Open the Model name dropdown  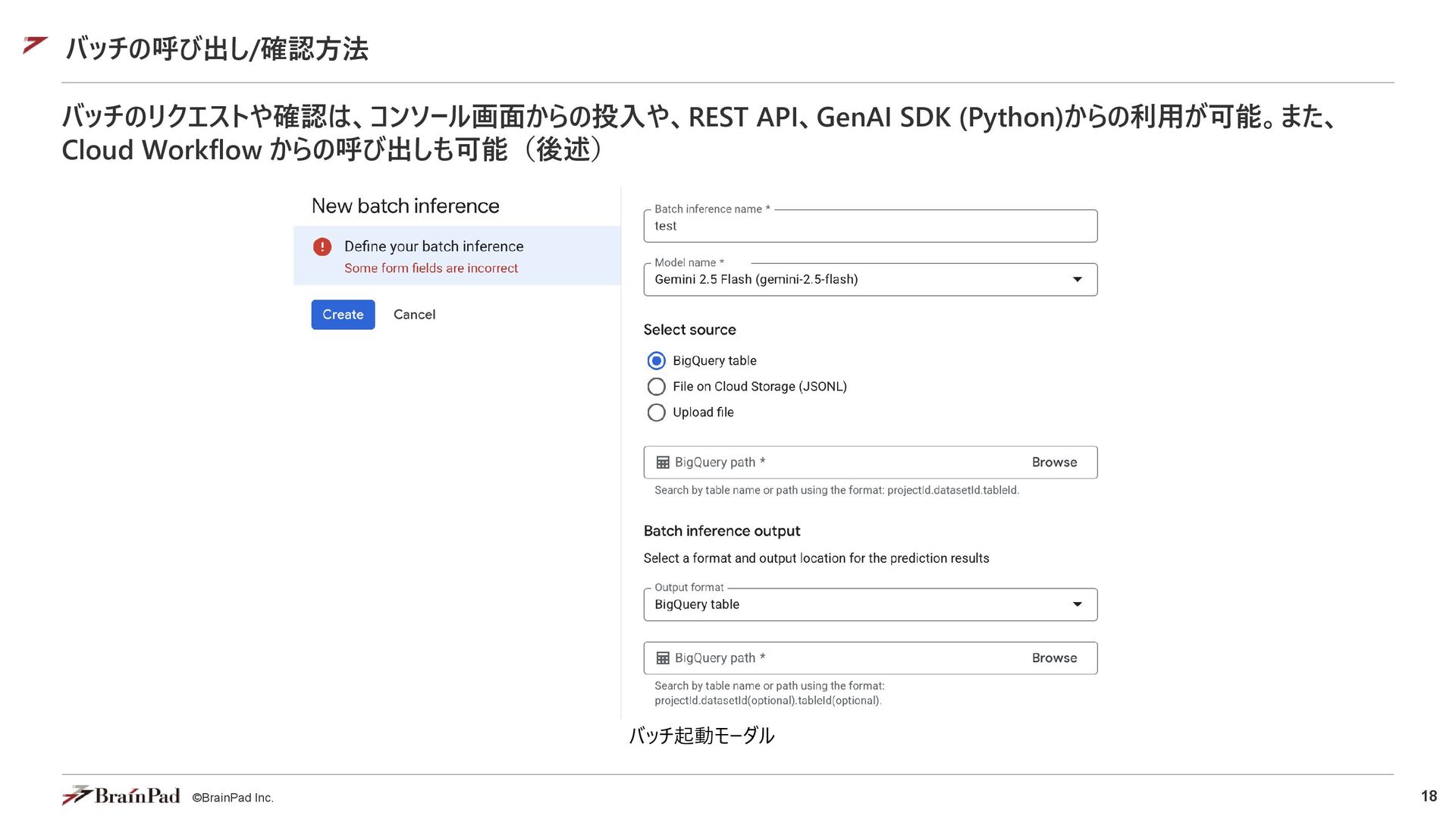click(871, 279)
